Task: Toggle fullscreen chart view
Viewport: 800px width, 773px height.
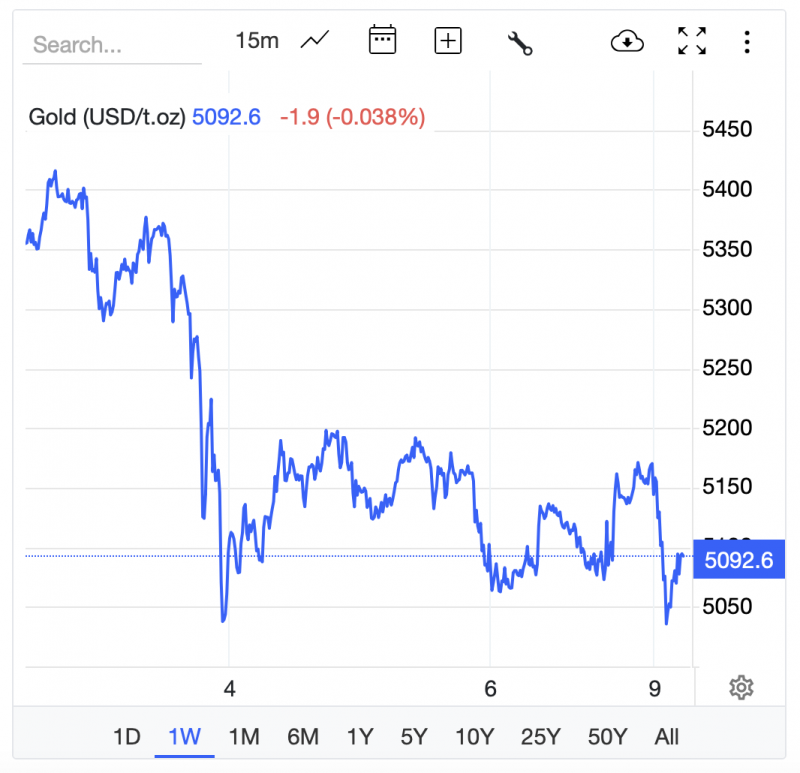Action: tap(692, 41)
